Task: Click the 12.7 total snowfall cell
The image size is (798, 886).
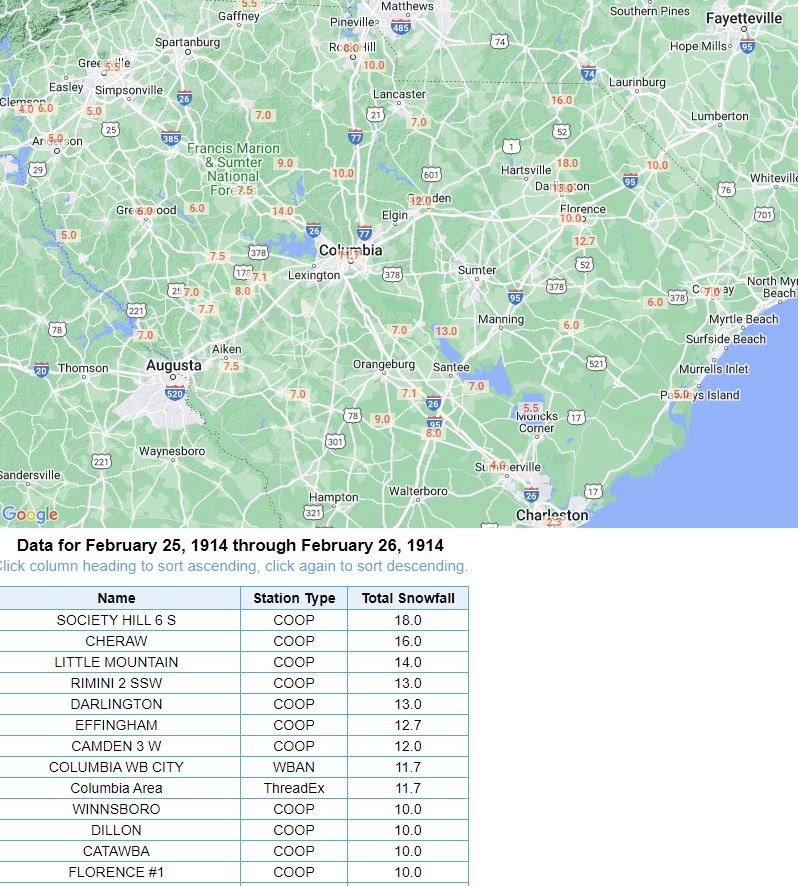Action: click(408, 725)
